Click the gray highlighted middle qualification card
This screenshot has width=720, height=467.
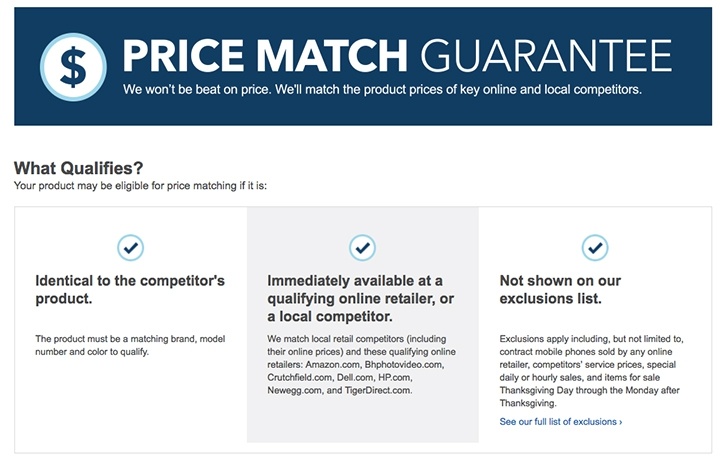(363, 325)
